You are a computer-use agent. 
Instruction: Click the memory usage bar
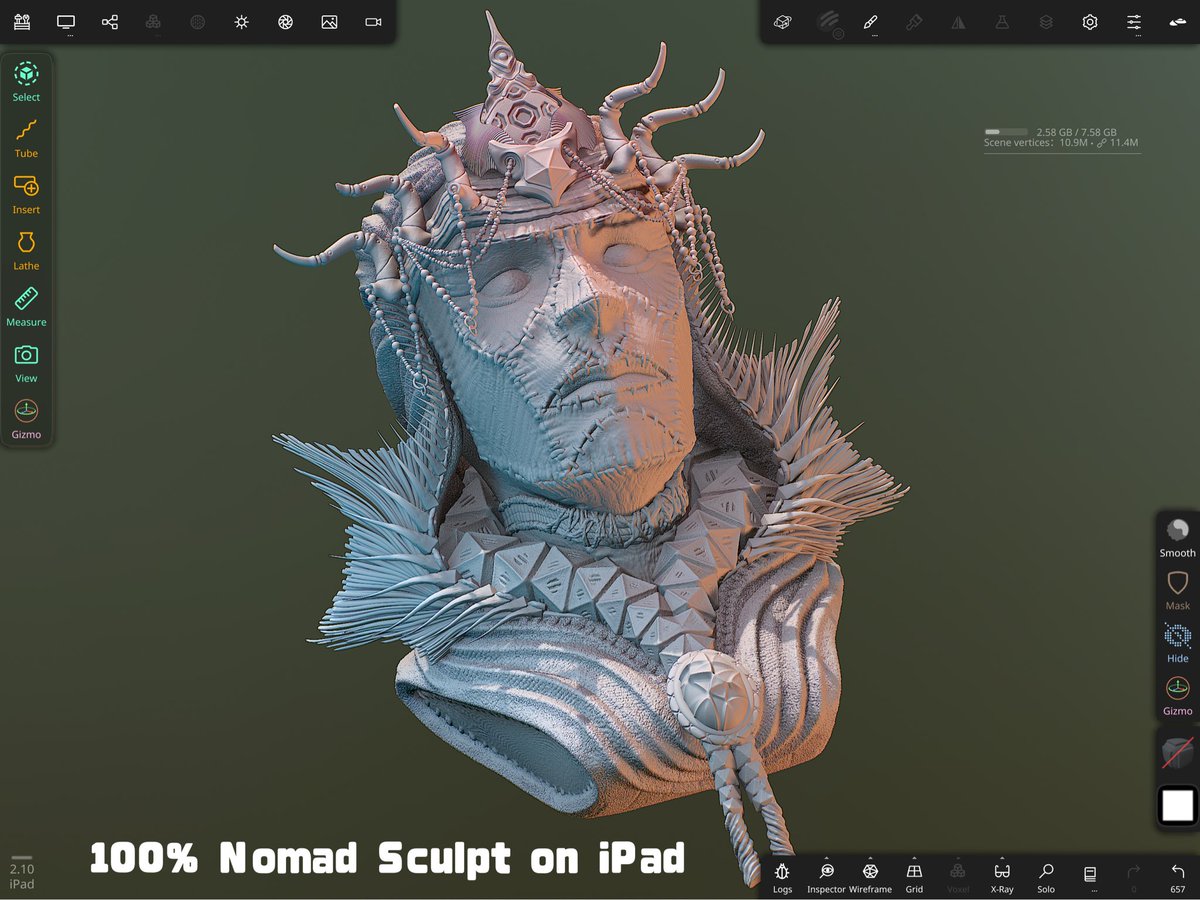click(x=1006, y=132)
